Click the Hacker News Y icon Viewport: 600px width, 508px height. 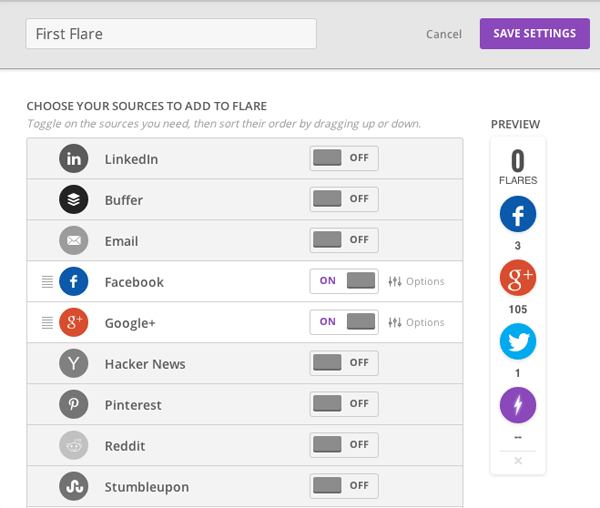[73, 363]
